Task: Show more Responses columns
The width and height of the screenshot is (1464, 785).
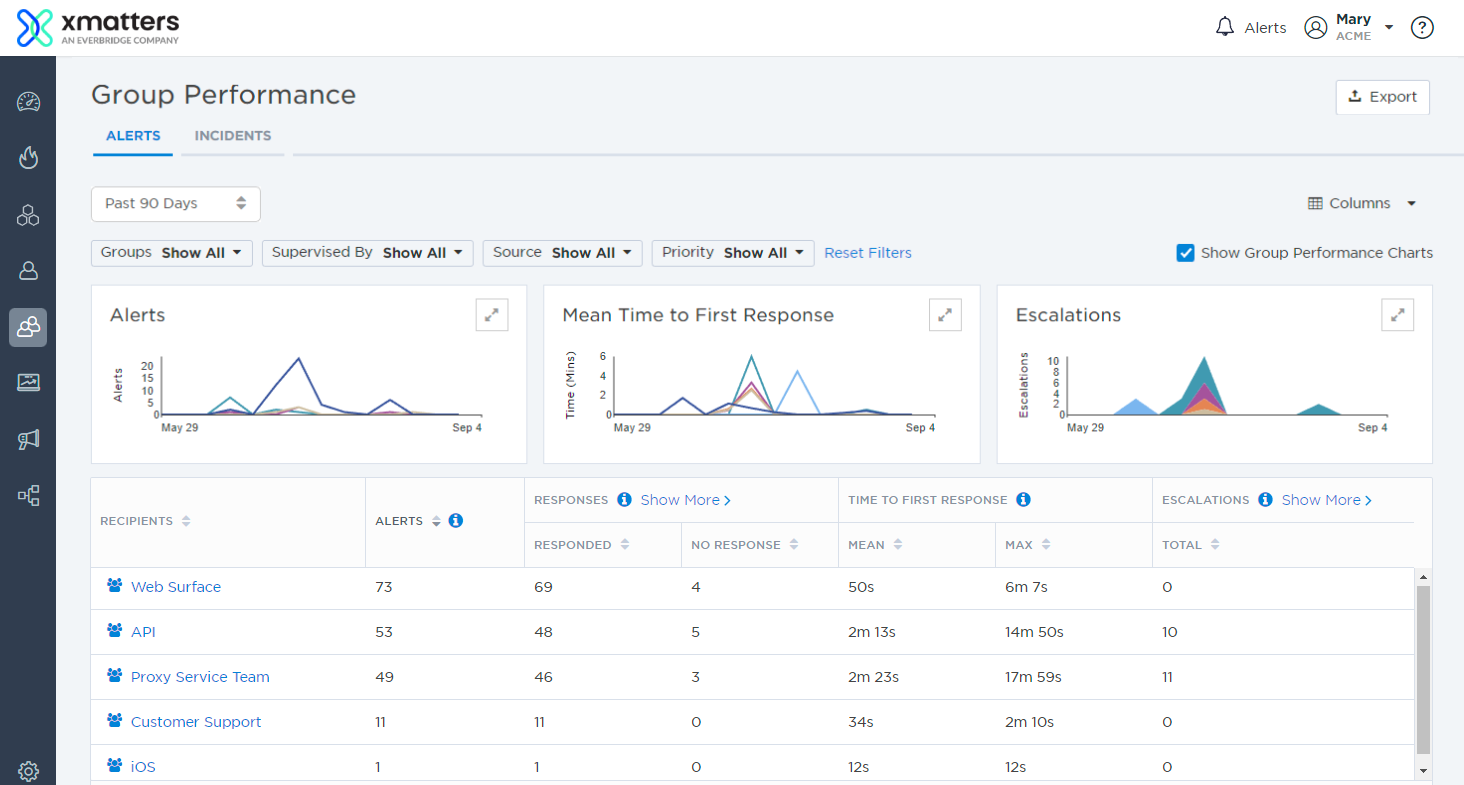Action: [686, 500]
